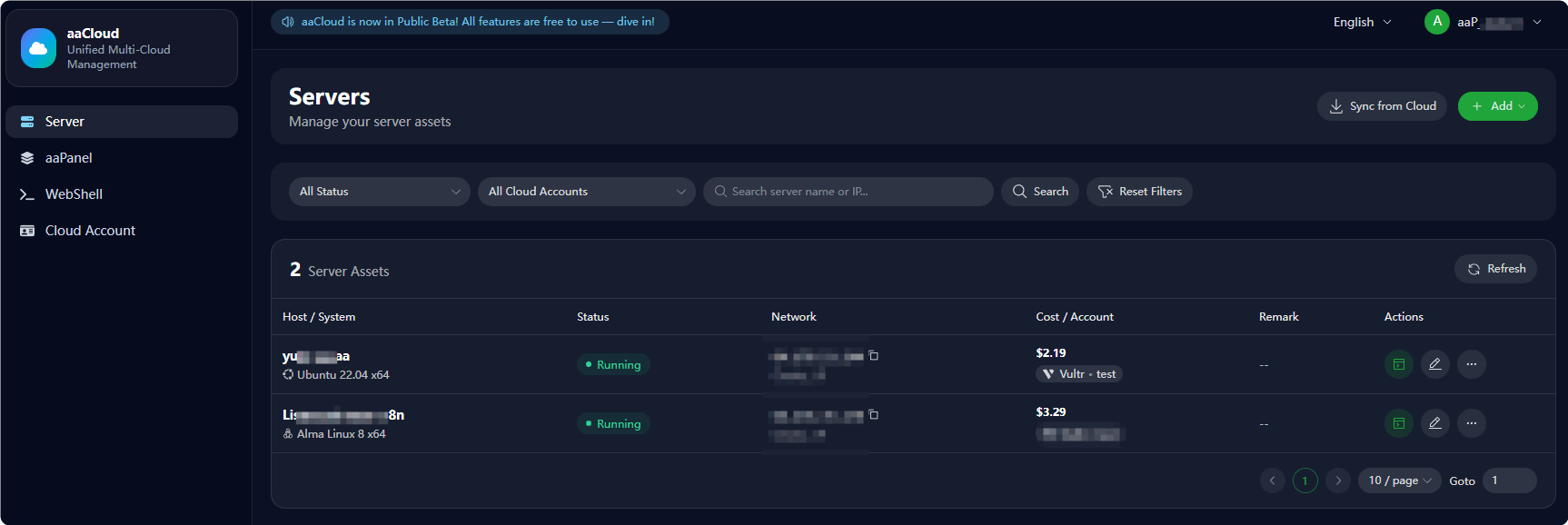Screen dimensions: 1568x525
Task: Click the Actions column header
Action: click(1404, 317)
